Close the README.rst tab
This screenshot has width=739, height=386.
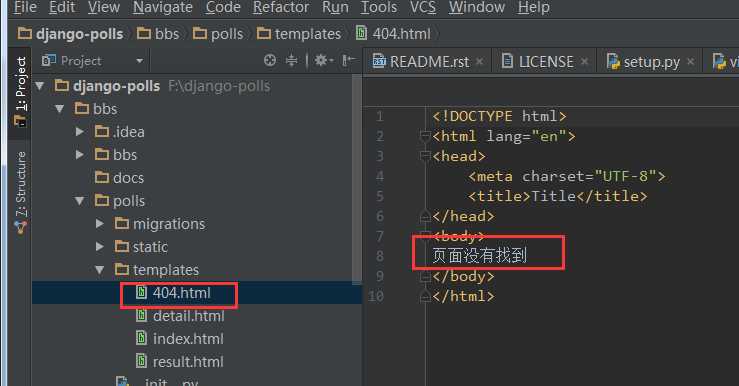[x=479, y=62]
